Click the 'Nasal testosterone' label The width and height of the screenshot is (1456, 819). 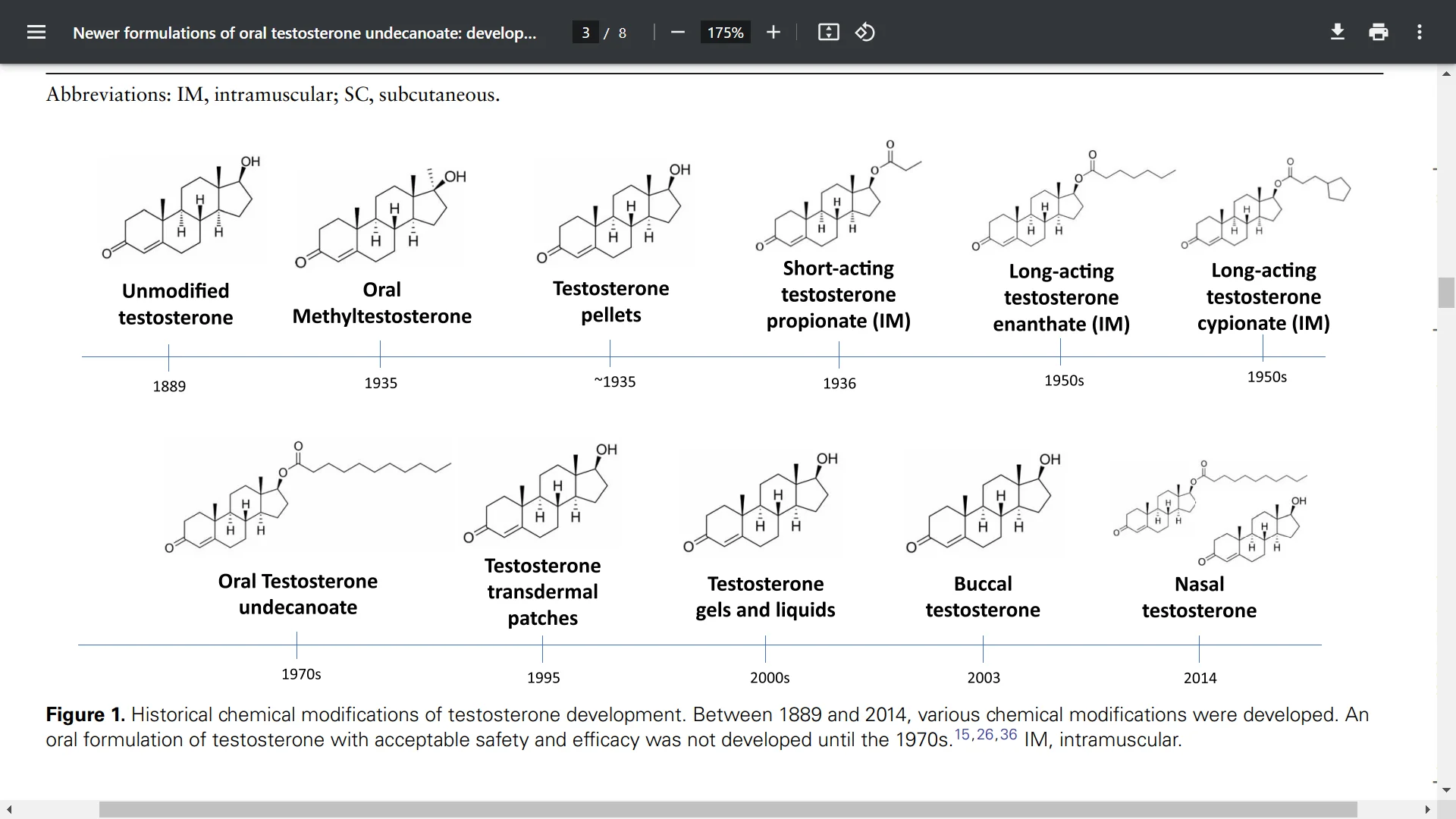point(1199,598)
